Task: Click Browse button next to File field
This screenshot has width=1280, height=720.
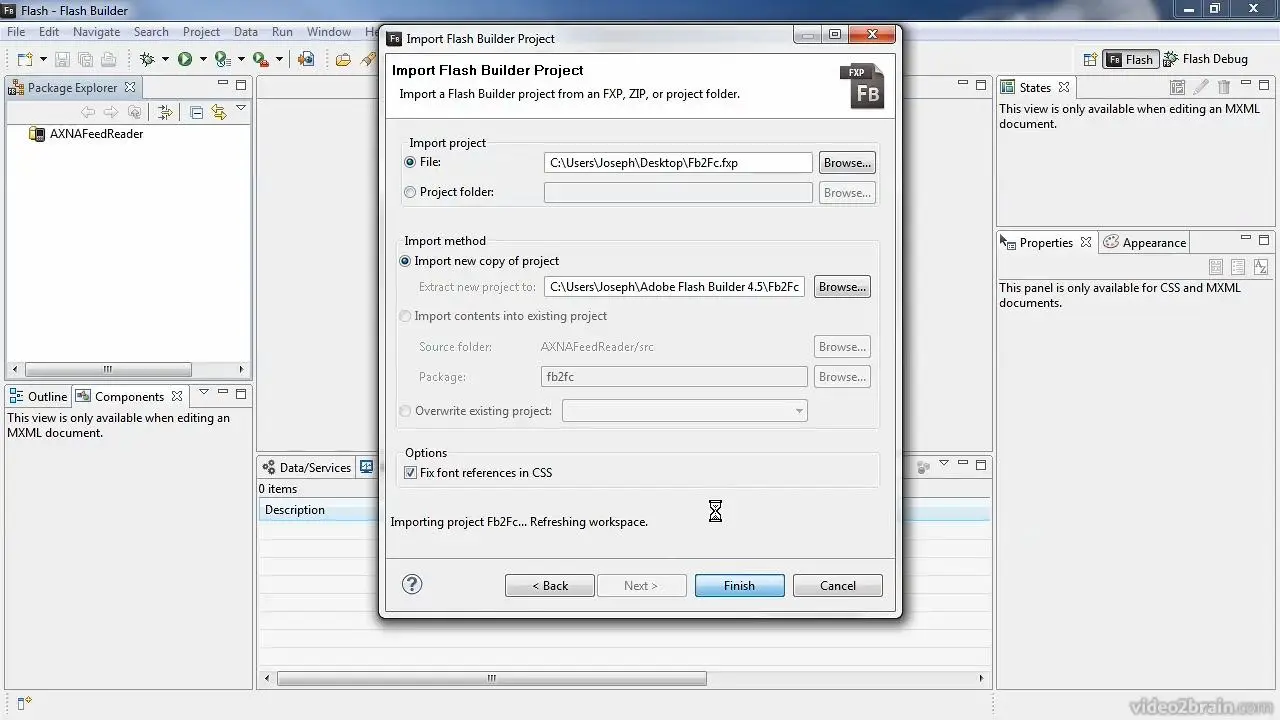Action: pyautogui.click(x=847, y=163)
